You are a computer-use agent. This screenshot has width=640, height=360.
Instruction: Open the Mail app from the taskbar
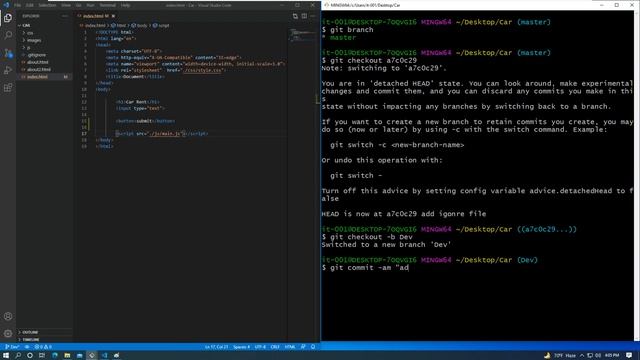[80, 356]
